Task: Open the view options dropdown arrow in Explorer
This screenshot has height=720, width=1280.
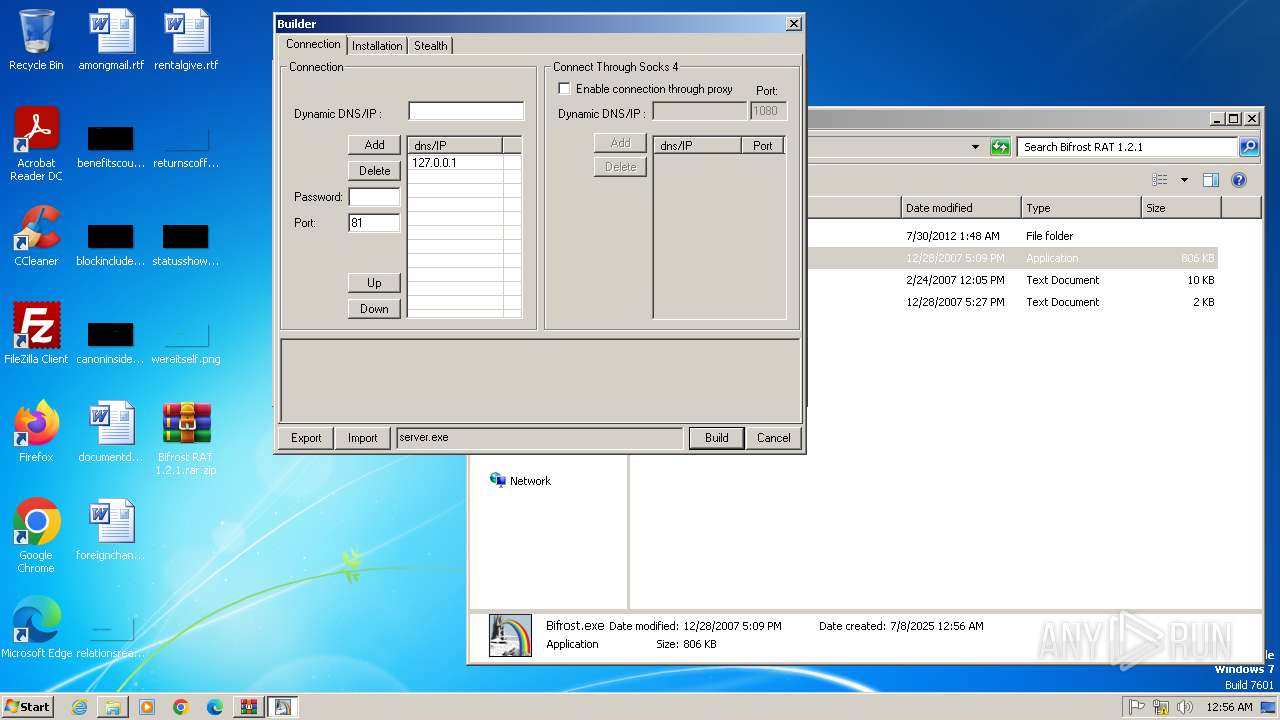Action: tap(1184, 180)
